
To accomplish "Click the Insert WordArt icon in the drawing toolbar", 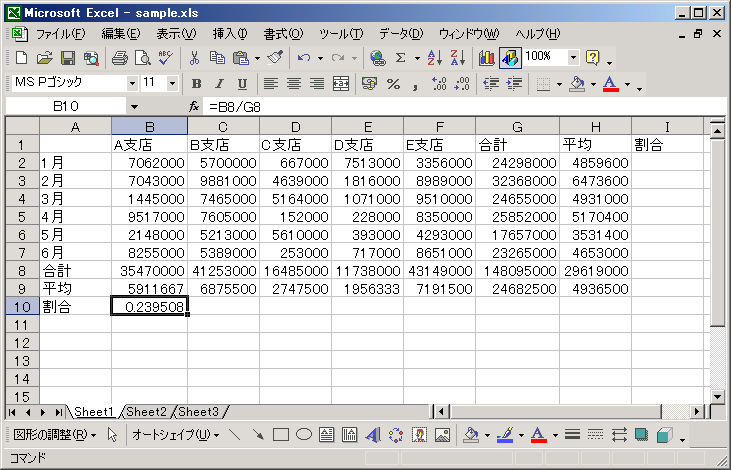I will (372, 435).
